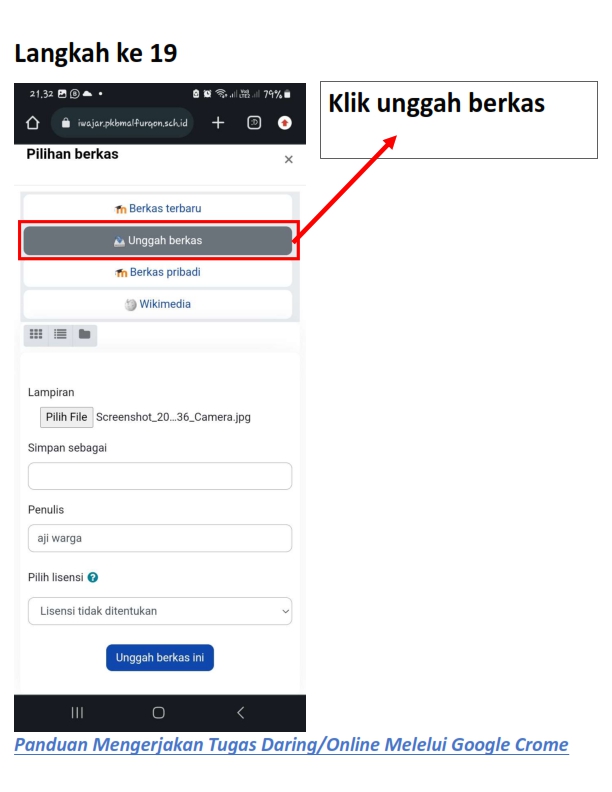Open the Panduan Mengerjakan Tugas Daring link
This screenshot has height=792, width=612.
click(x=291, y=745)
